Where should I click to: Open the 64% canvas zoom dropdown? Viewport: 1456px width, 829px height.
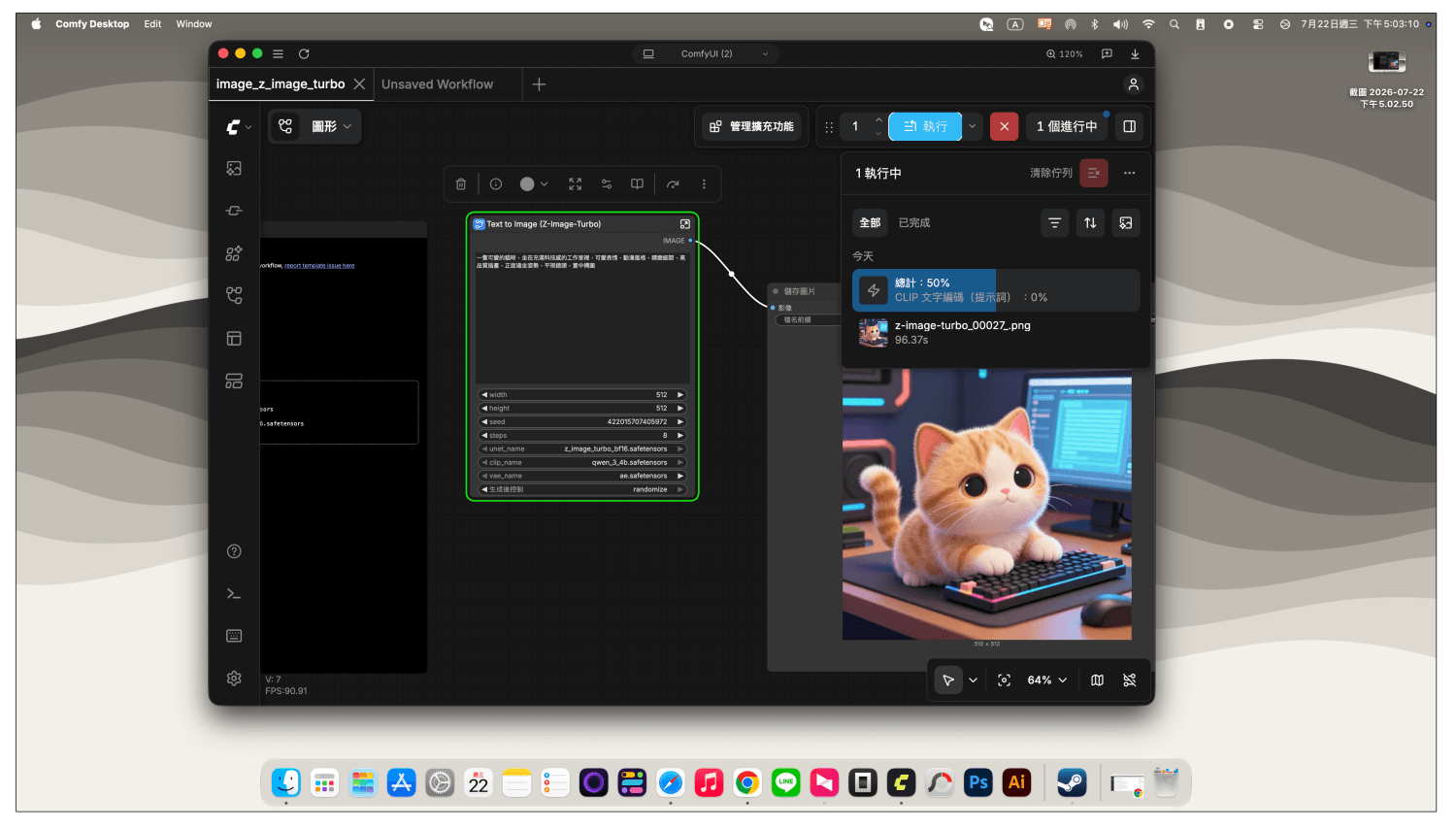point(1046,680)
